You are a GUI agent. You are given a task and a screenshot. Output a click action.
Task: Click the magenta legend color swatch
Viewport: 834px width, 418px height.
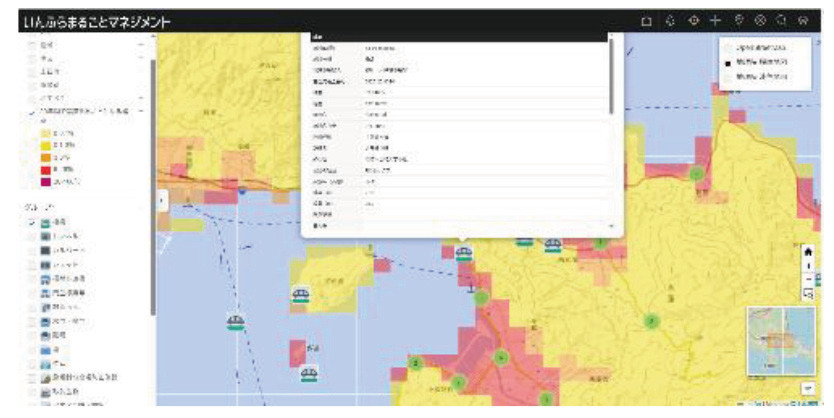point(46,182)
